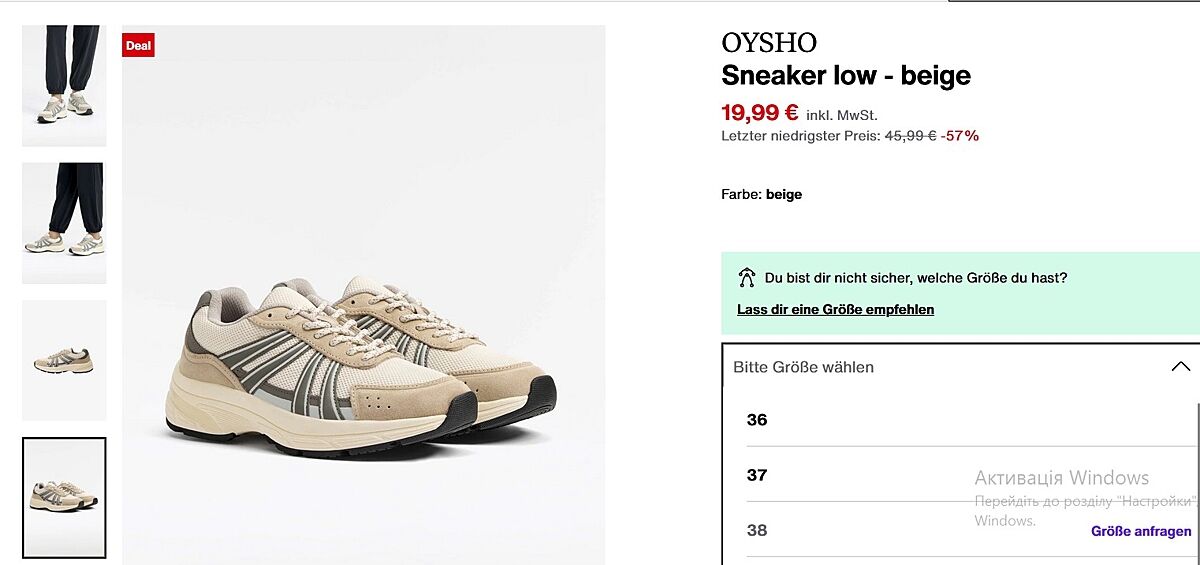
Task: Select size 36 from the list
Action: (x=757, y=420)
